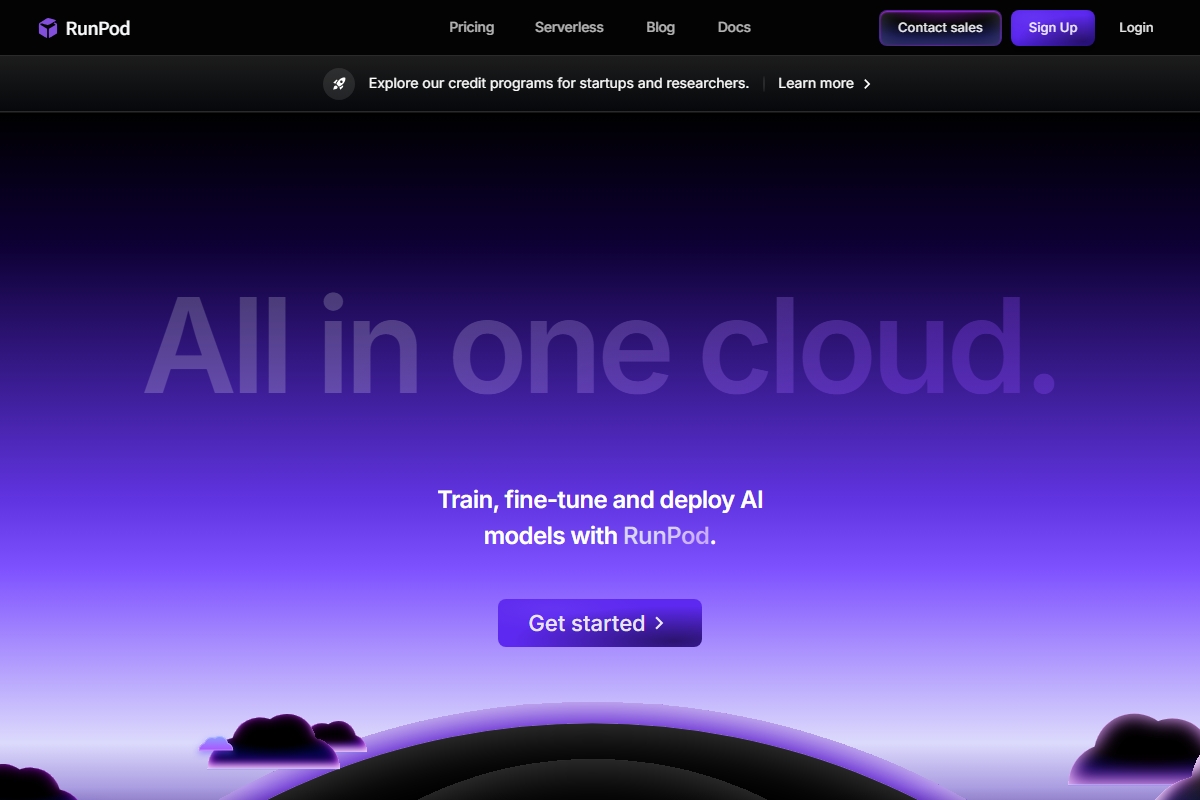The image size is (1200, 800).
Task: Click the small light purple cloud
Action: pos(215,744)
